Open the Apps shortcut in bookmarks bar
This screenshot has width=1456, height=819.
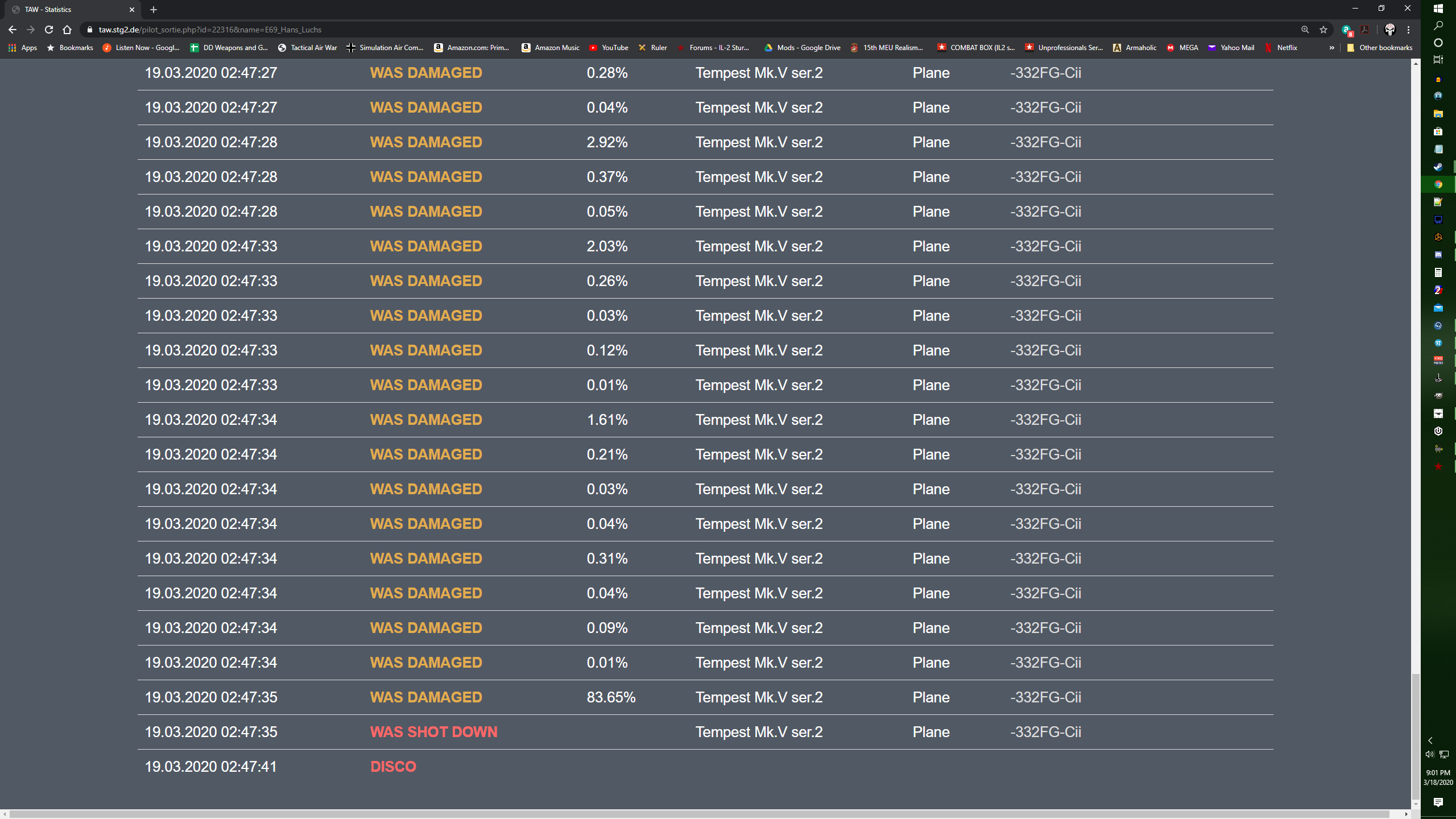click(23, 48)
